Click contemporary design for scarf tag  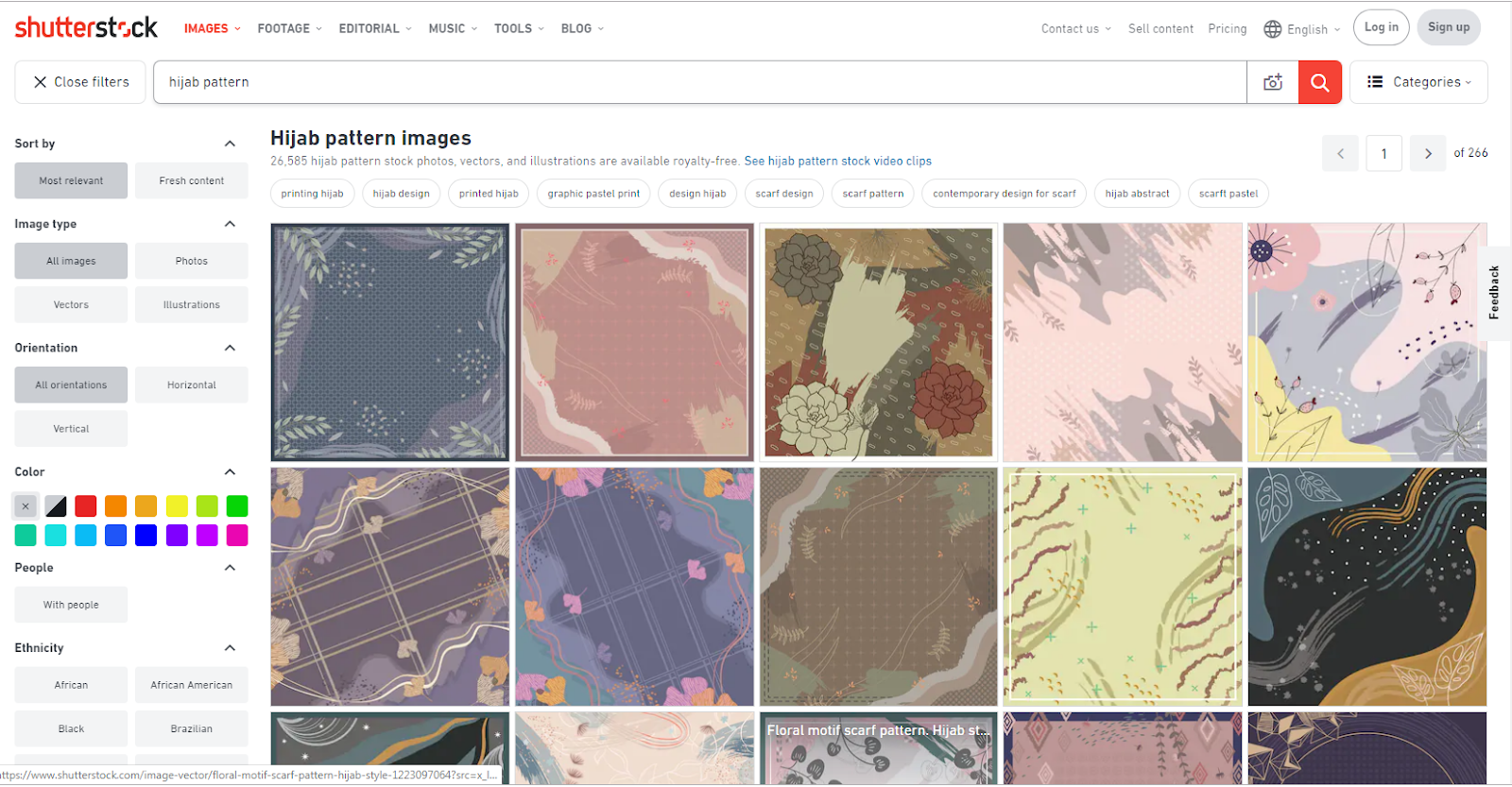[1005, 193]
